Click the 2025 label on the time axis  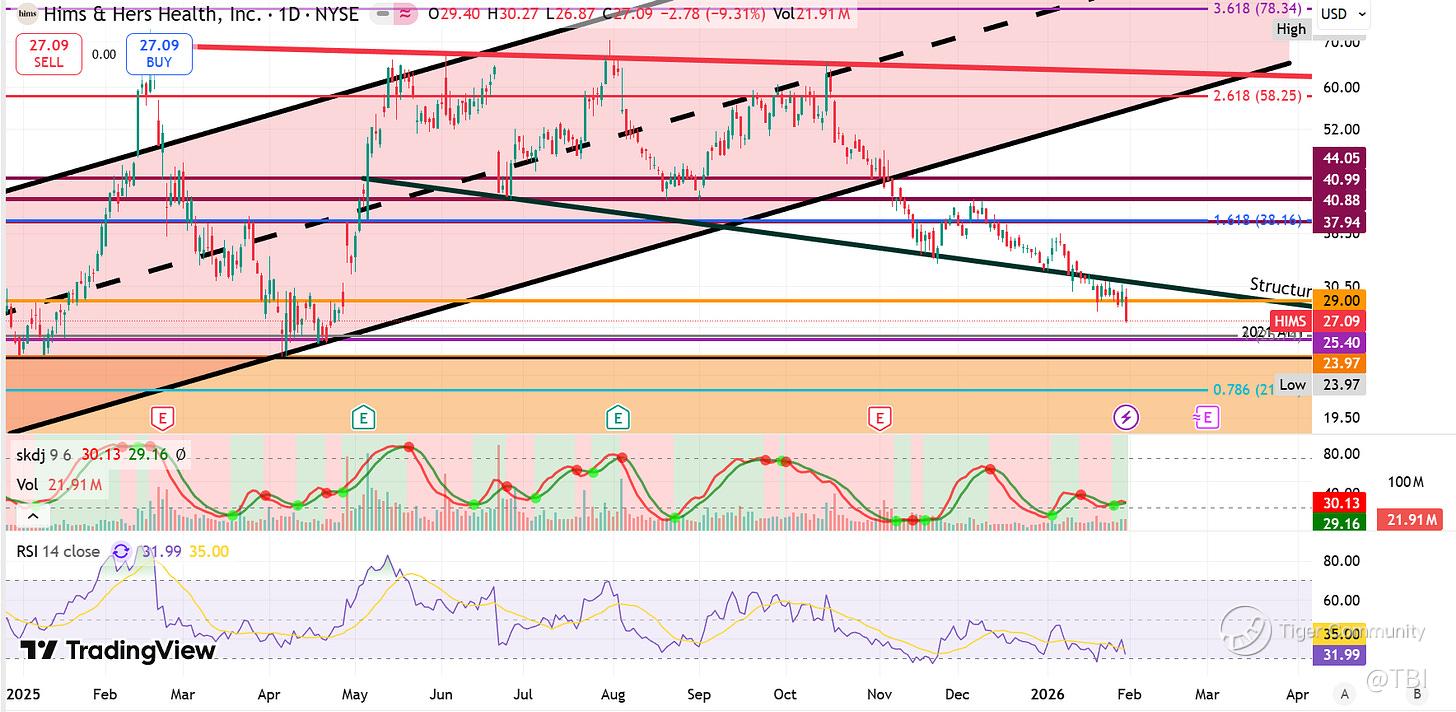23,693
